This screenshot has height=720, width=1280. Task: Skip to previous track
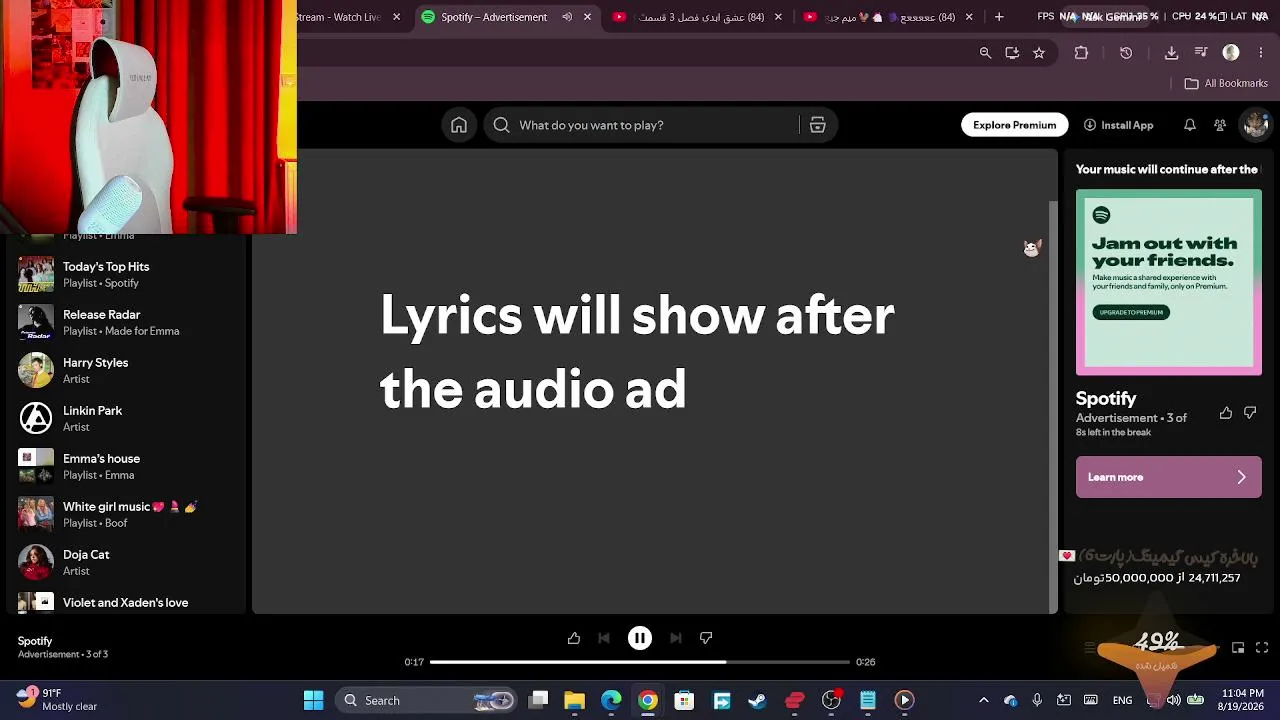(604, 638)
